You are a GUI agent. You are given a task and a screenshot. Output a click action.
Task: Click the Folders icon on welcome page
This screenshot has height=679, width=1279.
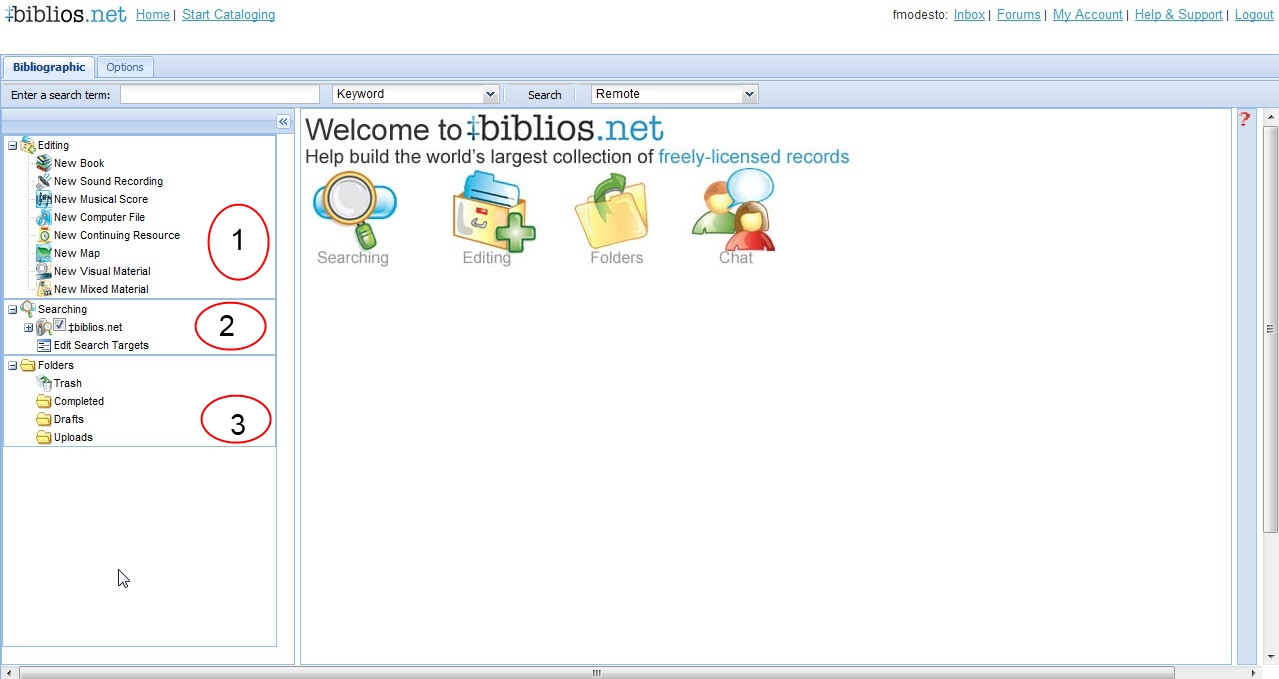[x=612, y=210]
